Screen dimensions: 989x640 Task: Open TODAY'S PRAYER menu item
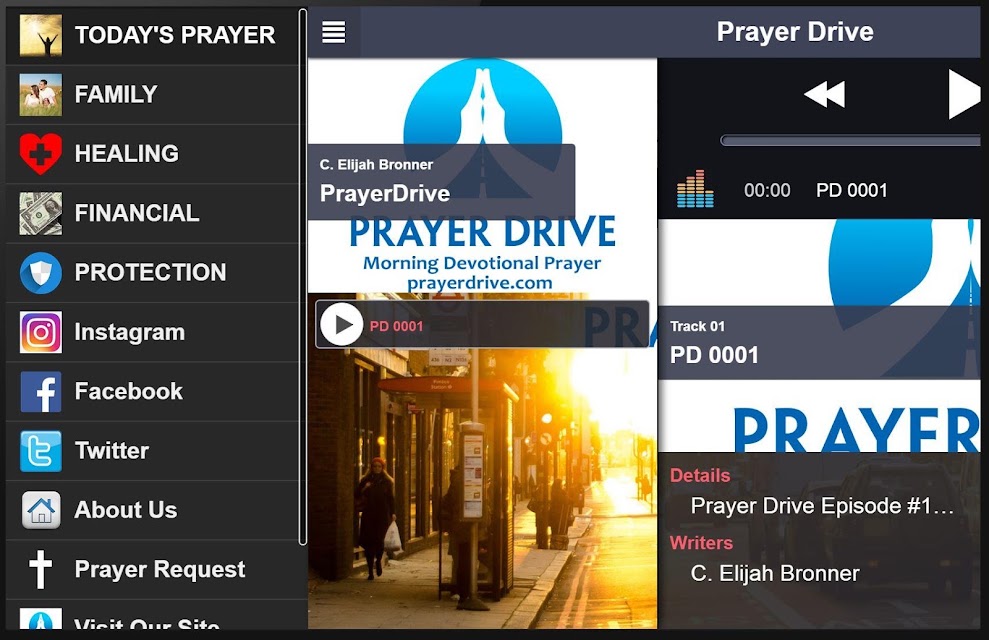click(x=152, y=35)
